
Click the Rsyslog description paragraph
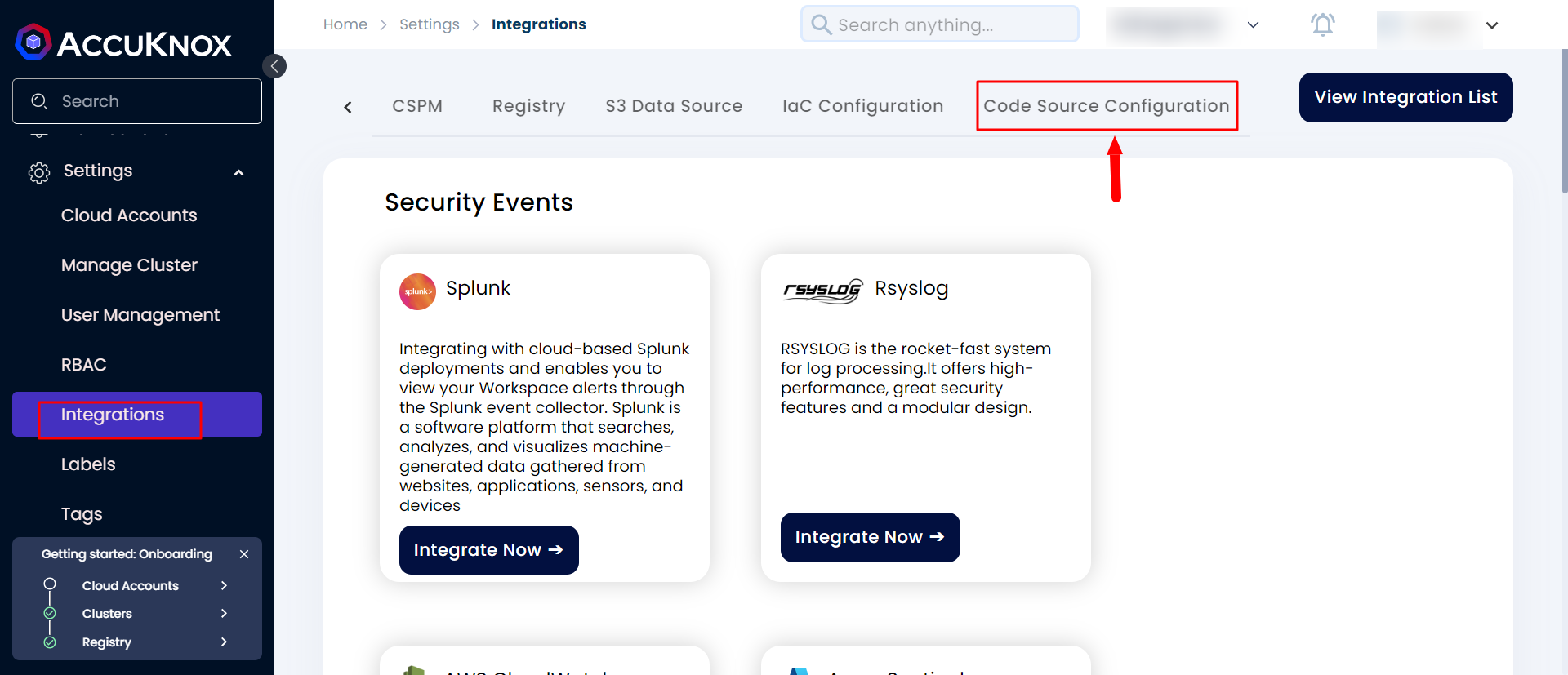point(915,378)
